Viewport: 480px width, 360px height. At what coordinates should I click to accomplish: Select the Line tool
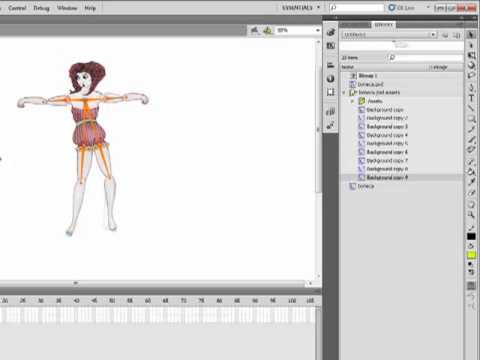[x=471, y=108]
